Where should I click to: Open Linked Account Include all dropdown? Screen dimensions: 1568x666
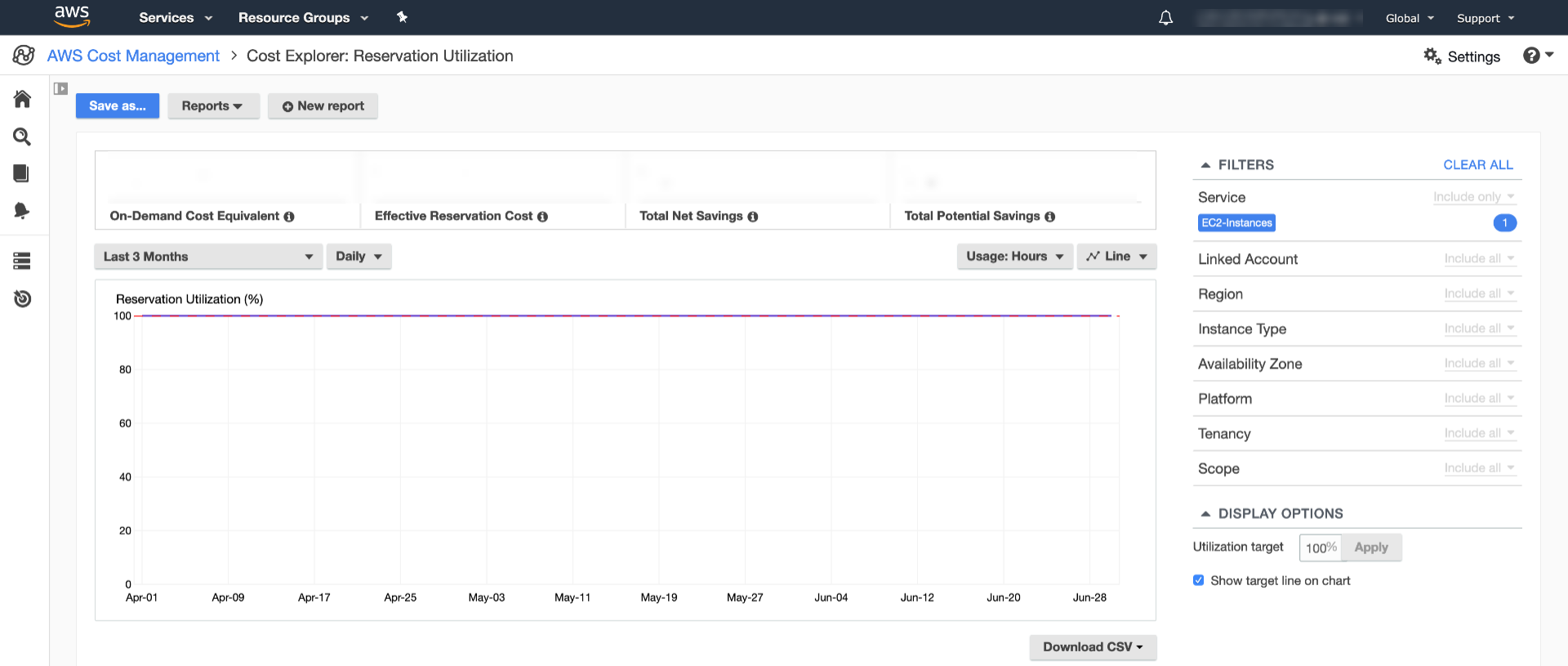1480,258
